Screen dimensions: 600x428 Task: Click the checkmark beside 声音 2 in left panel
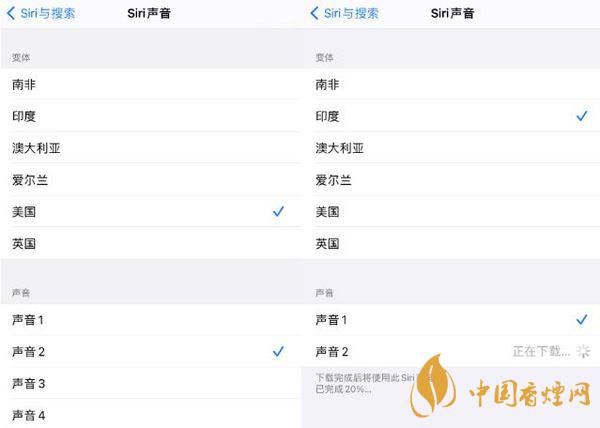[278, 352]
